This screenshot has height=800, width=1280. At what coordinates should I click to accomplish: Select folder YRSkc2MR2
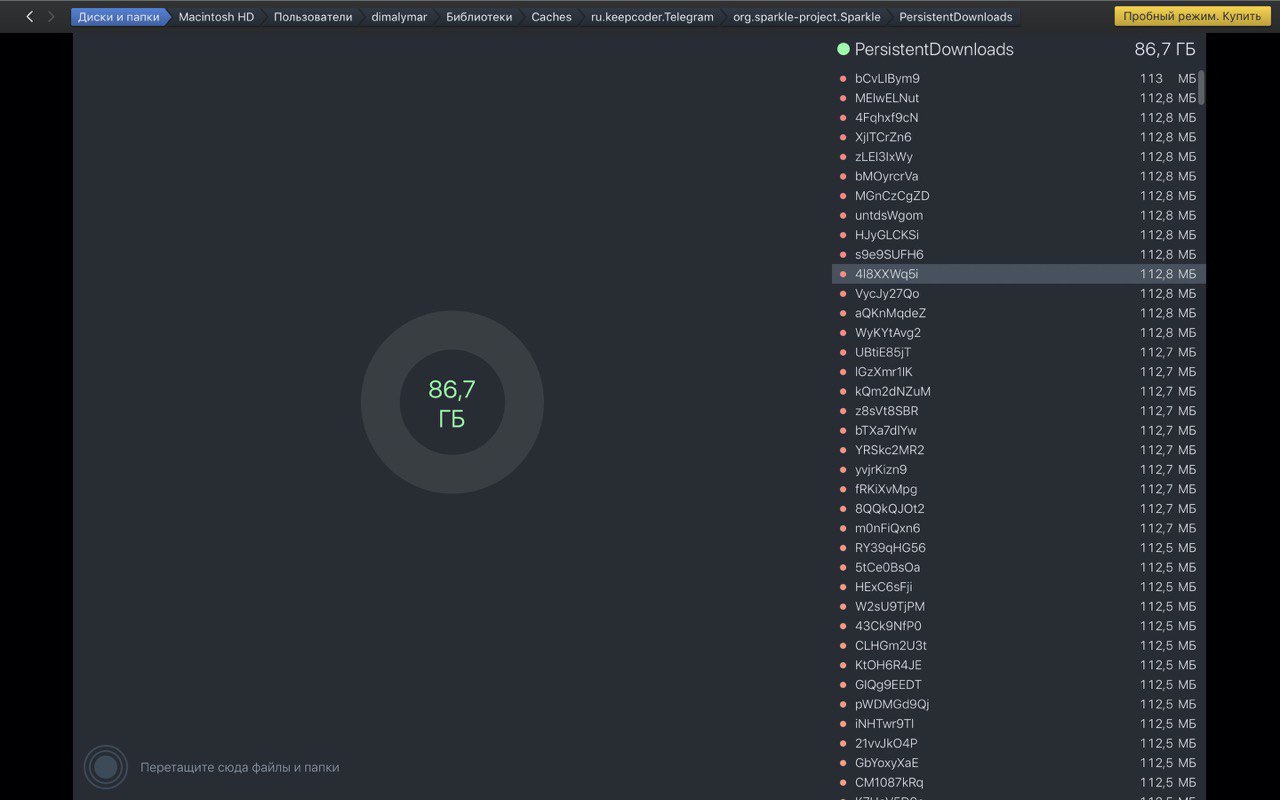[1019, 450]
